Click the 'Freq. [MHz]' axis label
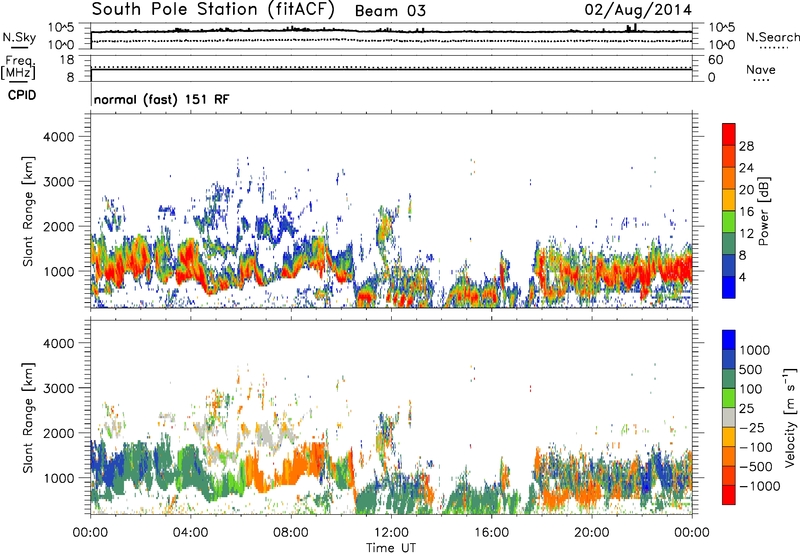The image size is (800, 554). point(18,68)
